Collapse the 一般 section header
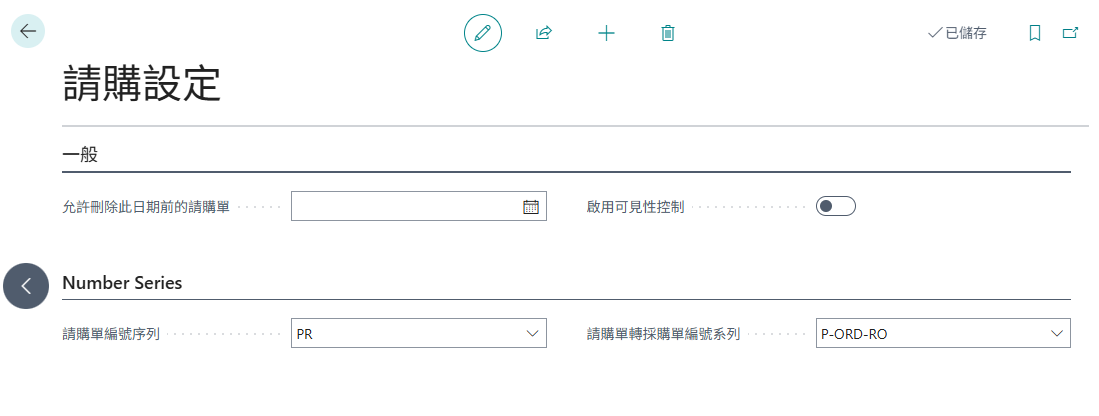Viewport: 1099px width, 416px height. [80, 155]
